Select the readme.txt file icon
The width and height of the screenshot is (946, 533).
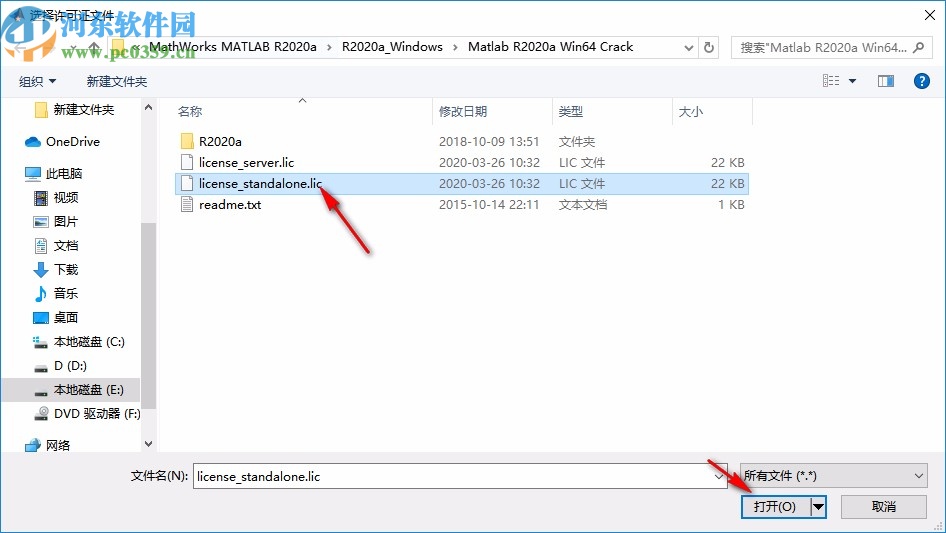point(187,205)
